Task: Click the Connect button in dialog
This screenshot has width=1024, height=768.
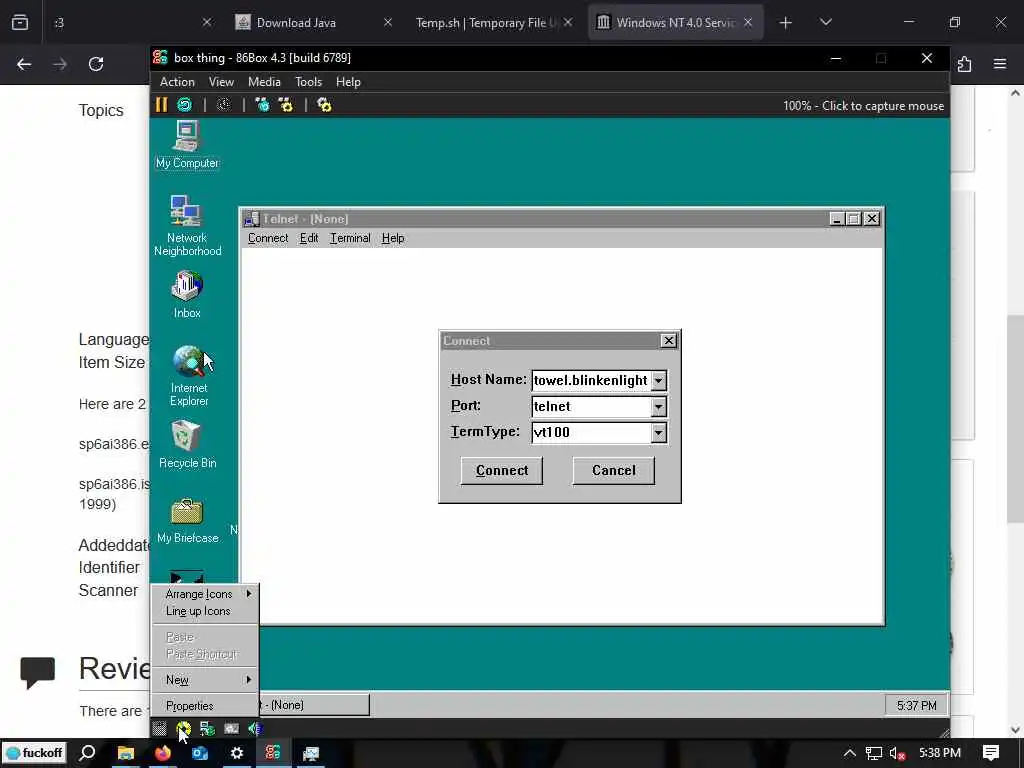Action: pos(502,471)
